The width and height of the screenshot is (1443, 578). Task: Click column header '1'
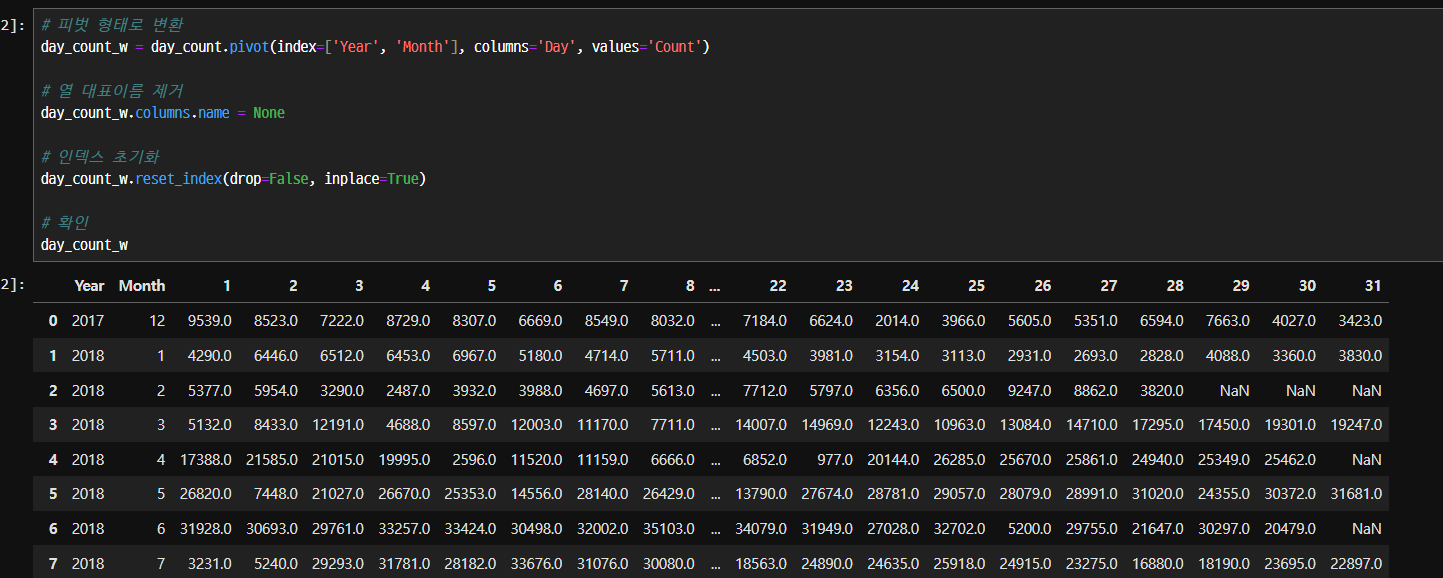[227, 286]
